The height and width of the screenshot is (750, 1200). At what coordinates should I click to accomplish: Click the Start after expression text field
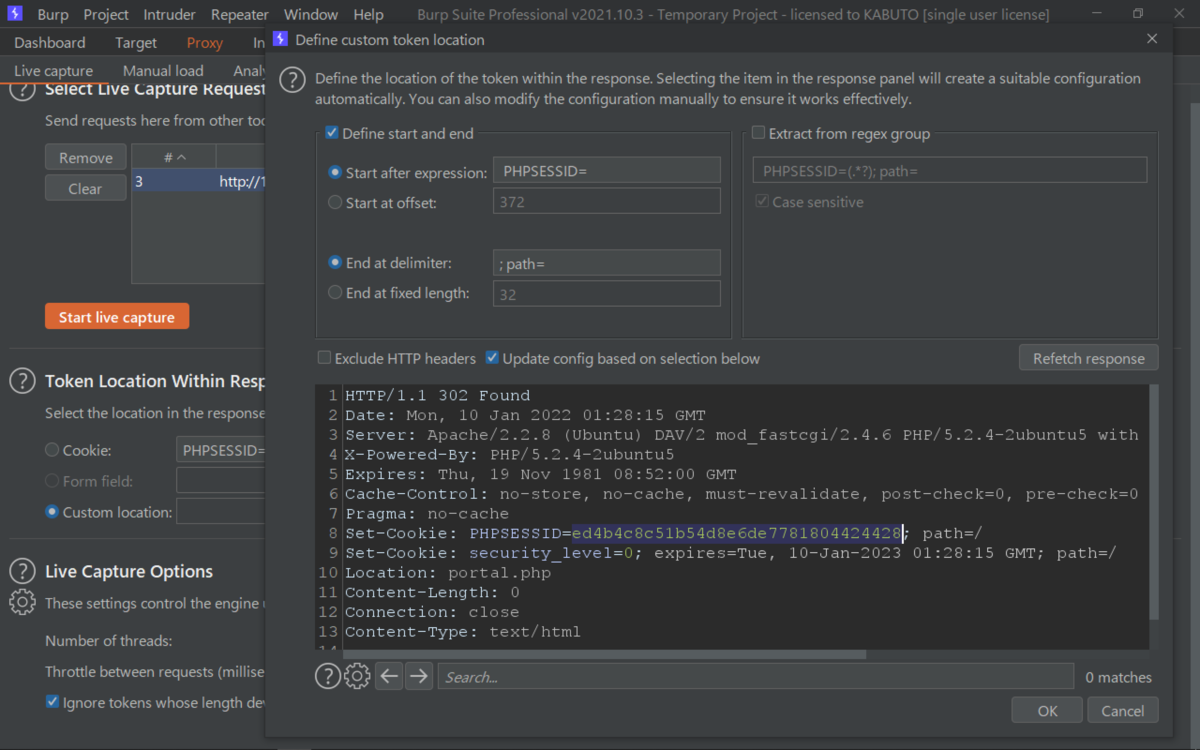(607, 171)
